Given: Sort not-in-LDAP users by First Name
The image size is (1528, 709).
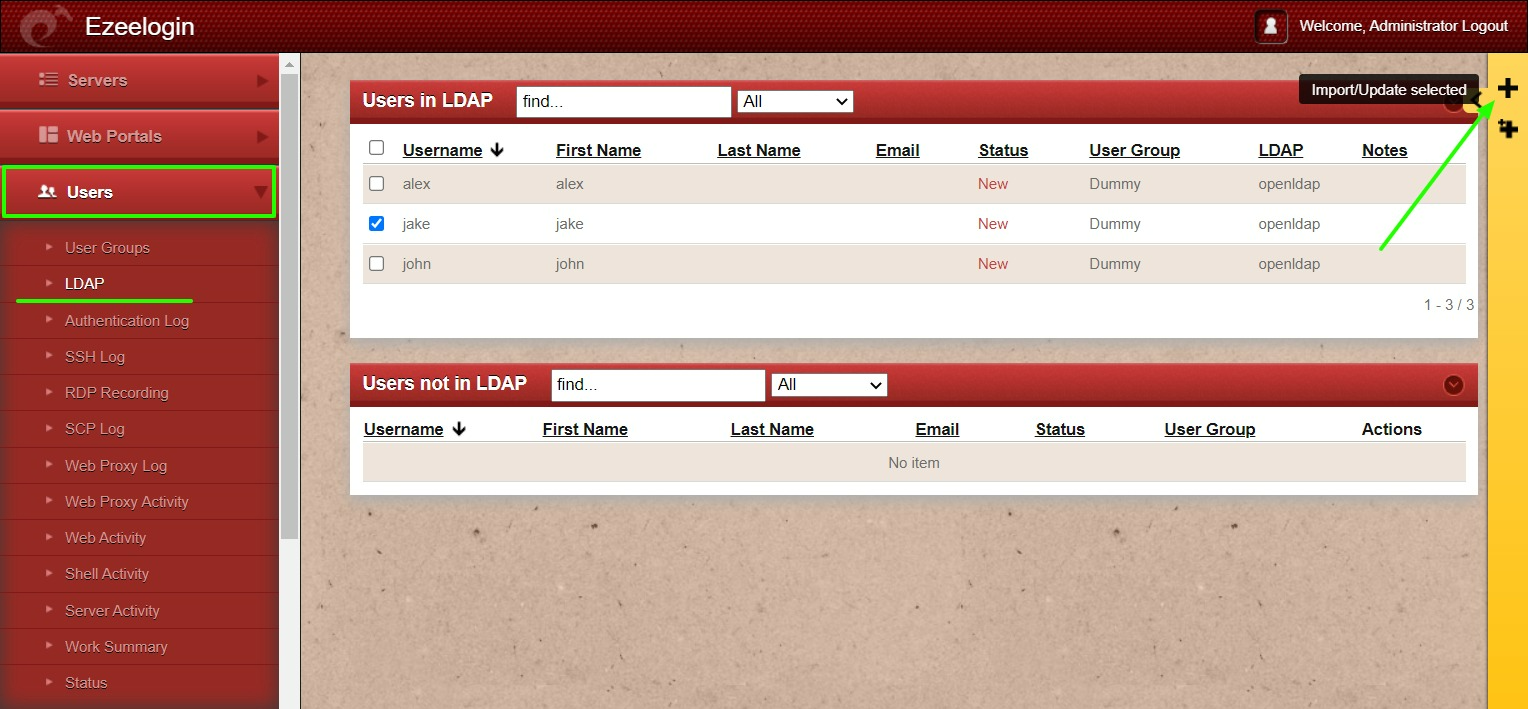Looking at the screenshot, I should 585,429.
